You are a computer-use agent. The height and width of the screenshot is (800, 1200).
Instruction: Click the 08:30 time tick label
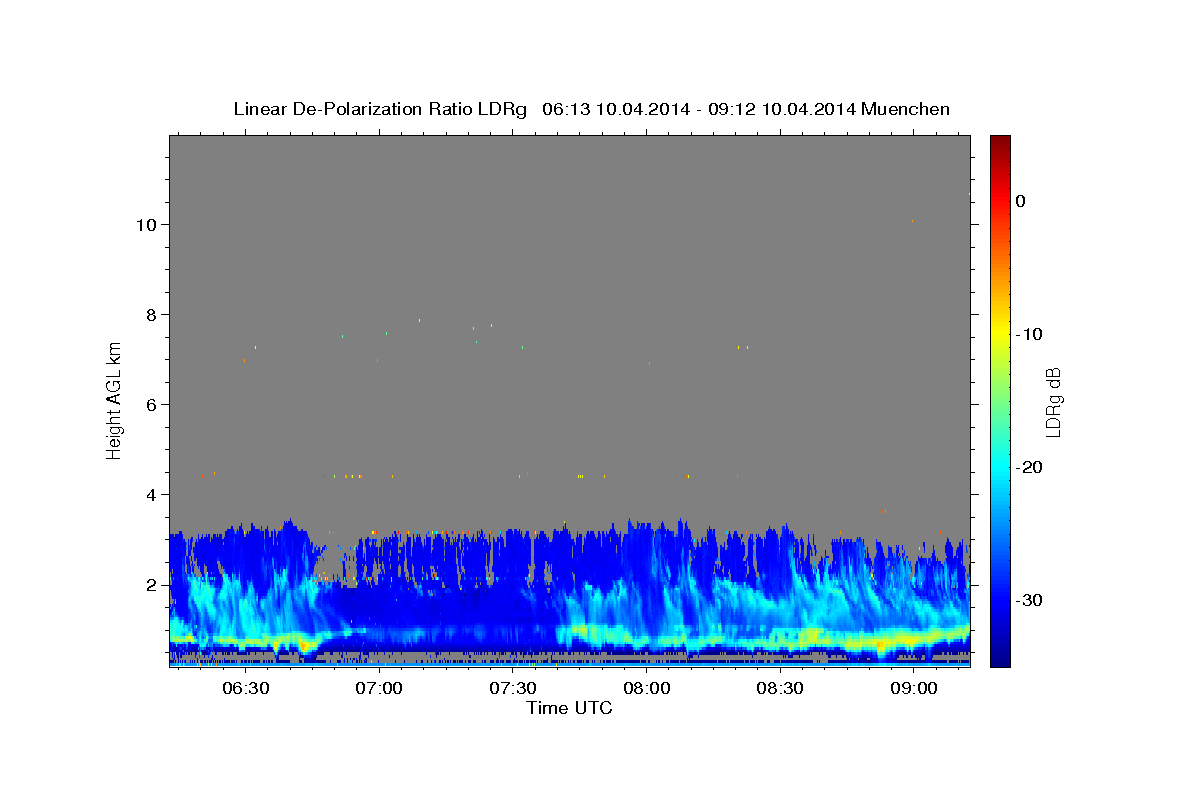tap(780, 689)
